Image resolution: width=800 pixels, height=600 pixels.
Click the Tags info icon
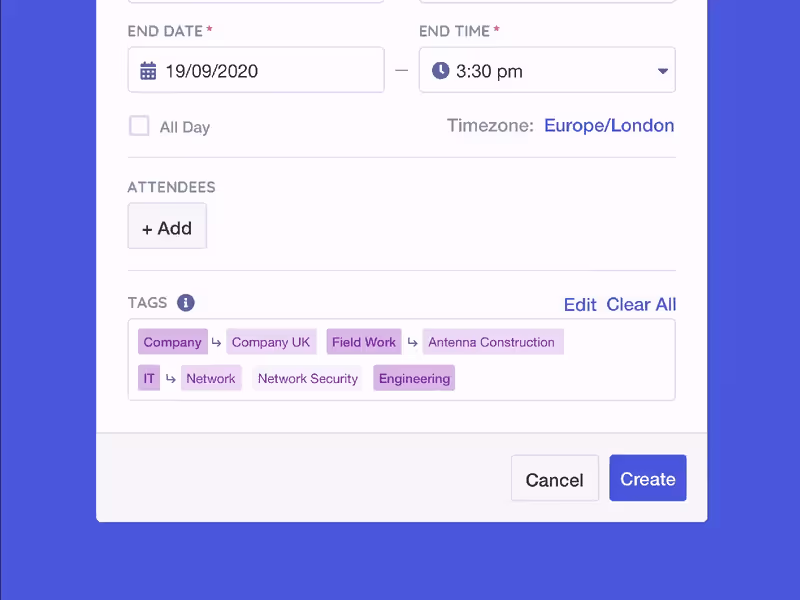(186, 303)
